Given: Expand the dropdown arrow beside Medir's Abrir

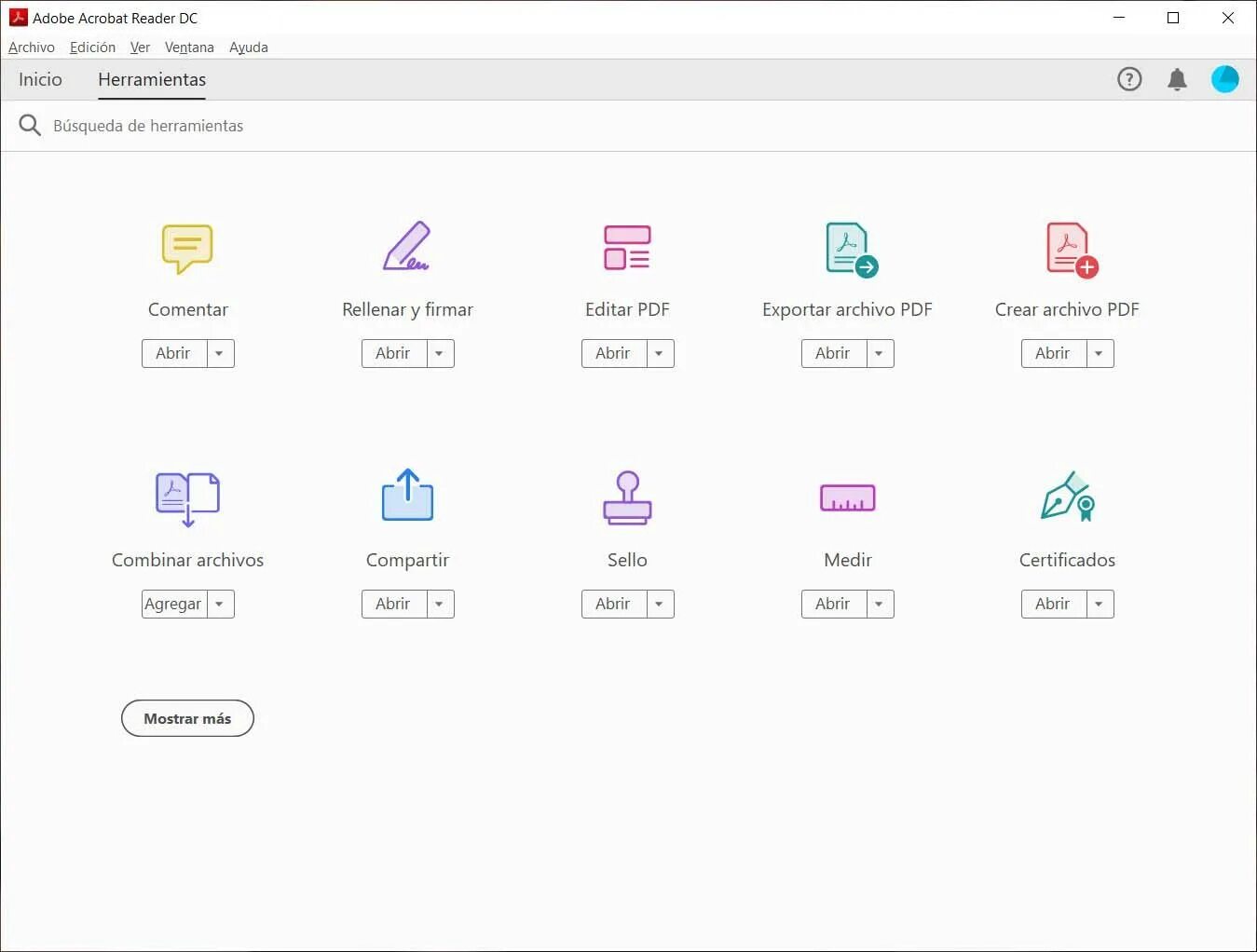Looking at the screenshot, I should 880,605.
